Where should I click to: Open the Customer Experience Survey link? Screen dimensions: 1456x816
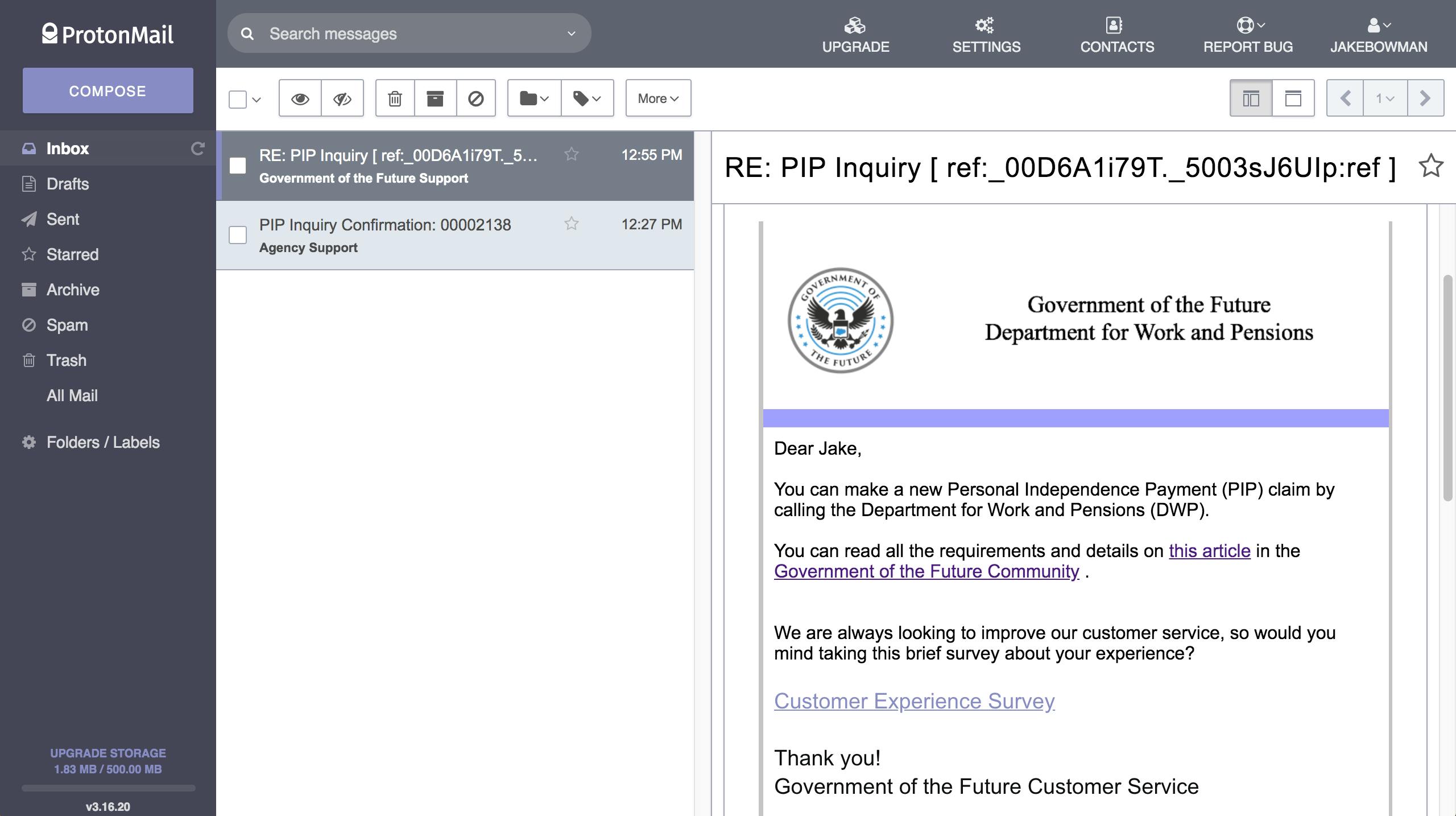tap(914, 701)
